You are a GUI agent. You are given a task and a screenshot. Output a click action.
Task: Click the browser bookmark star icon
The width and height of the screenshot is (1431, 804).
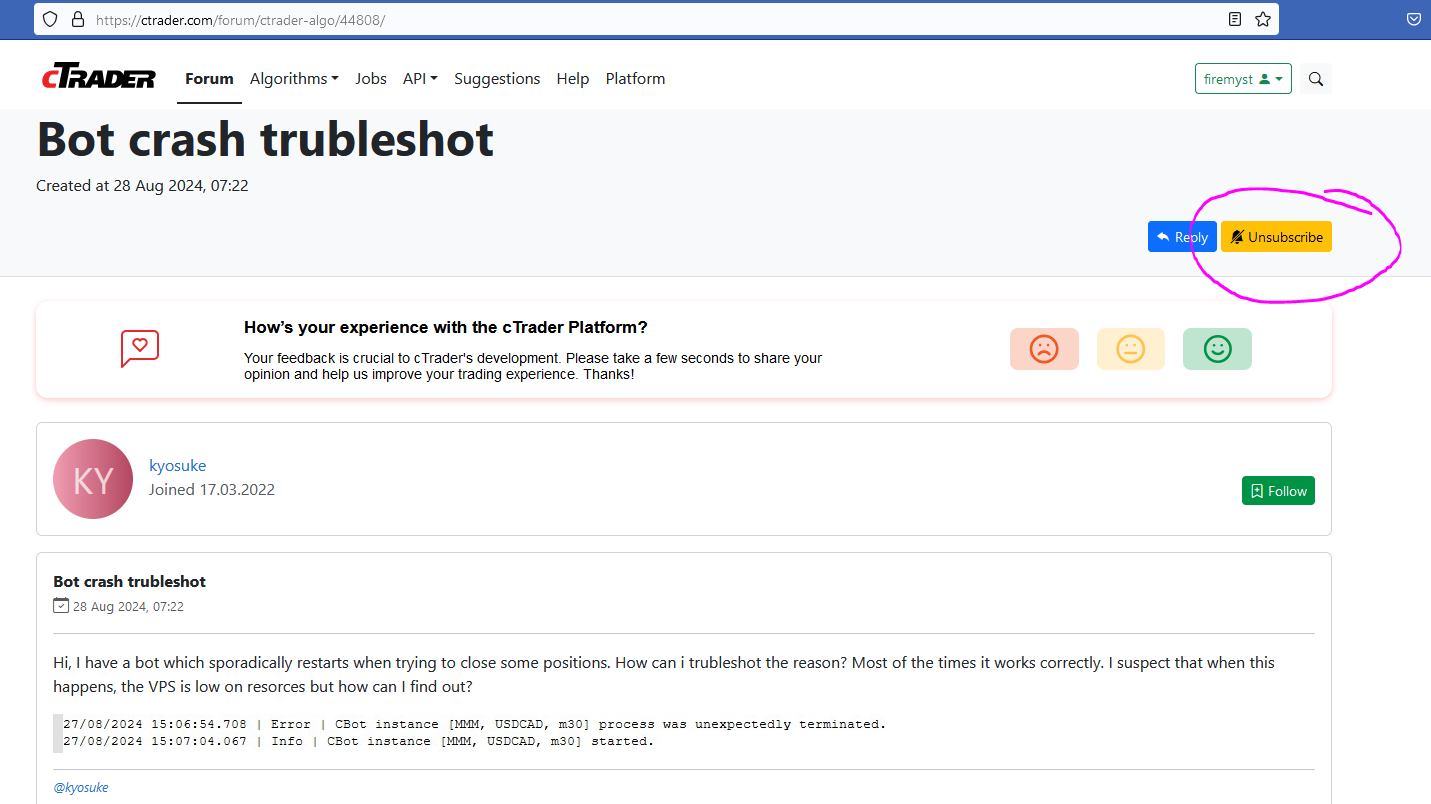[x=1263, y=19]
